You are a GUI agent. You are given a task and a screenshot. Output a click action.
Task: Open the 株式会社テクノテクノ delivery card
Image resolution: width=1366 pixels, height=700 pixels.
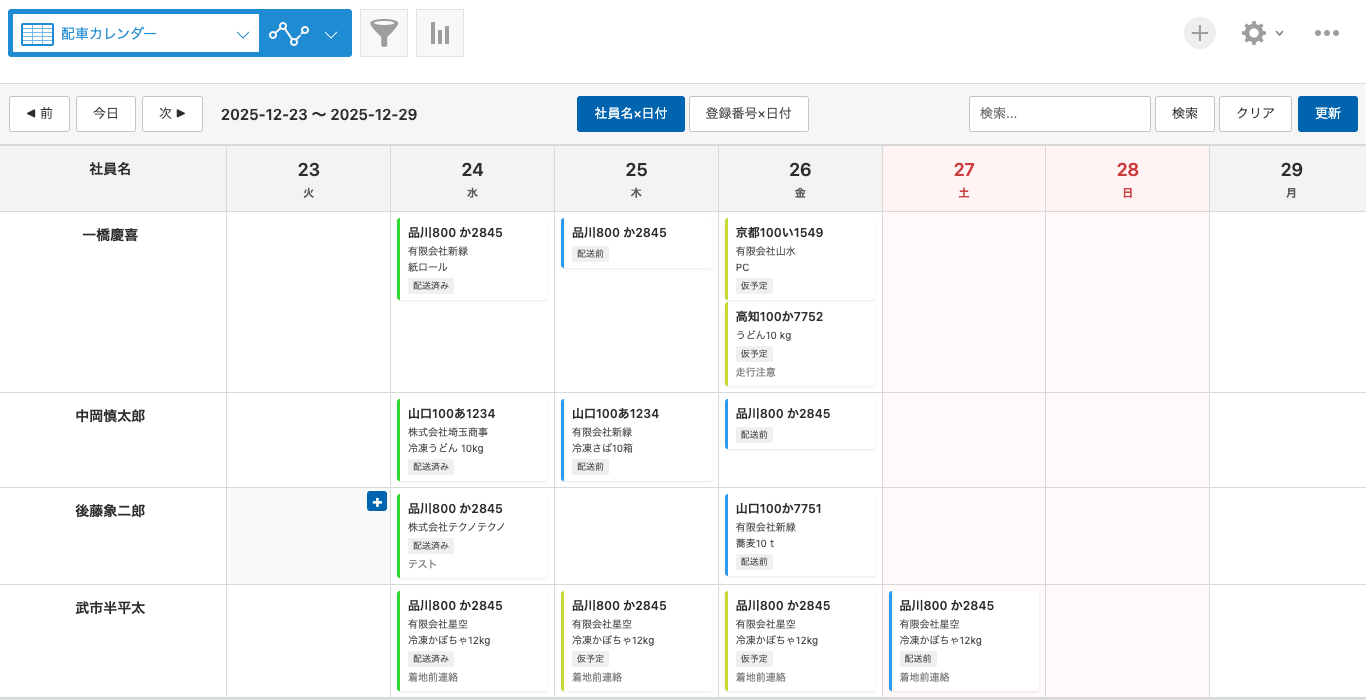pos(473,536)
